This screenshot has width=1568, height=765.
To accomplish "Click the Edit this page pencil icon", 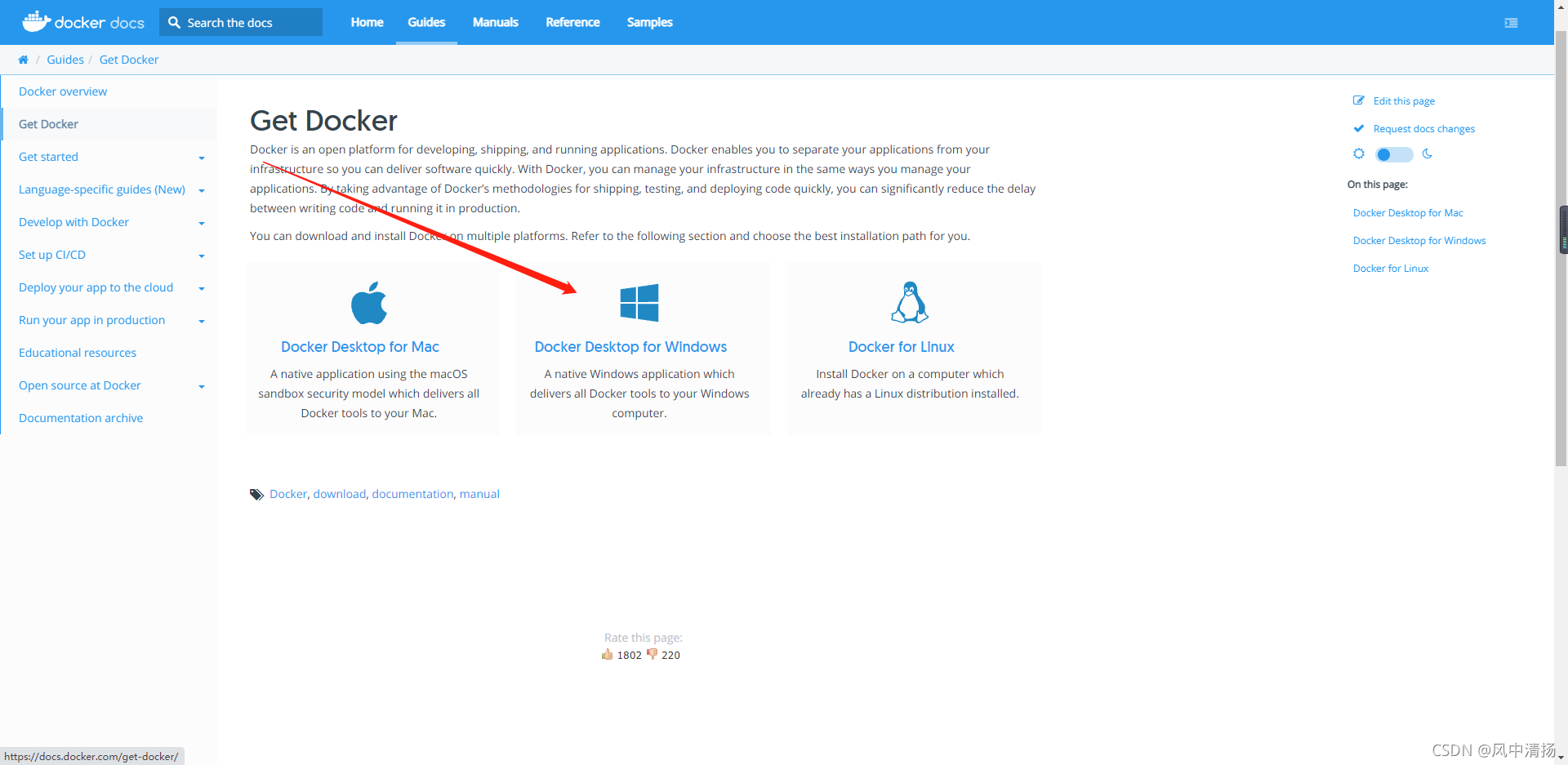I will [x=1359, y=100].
